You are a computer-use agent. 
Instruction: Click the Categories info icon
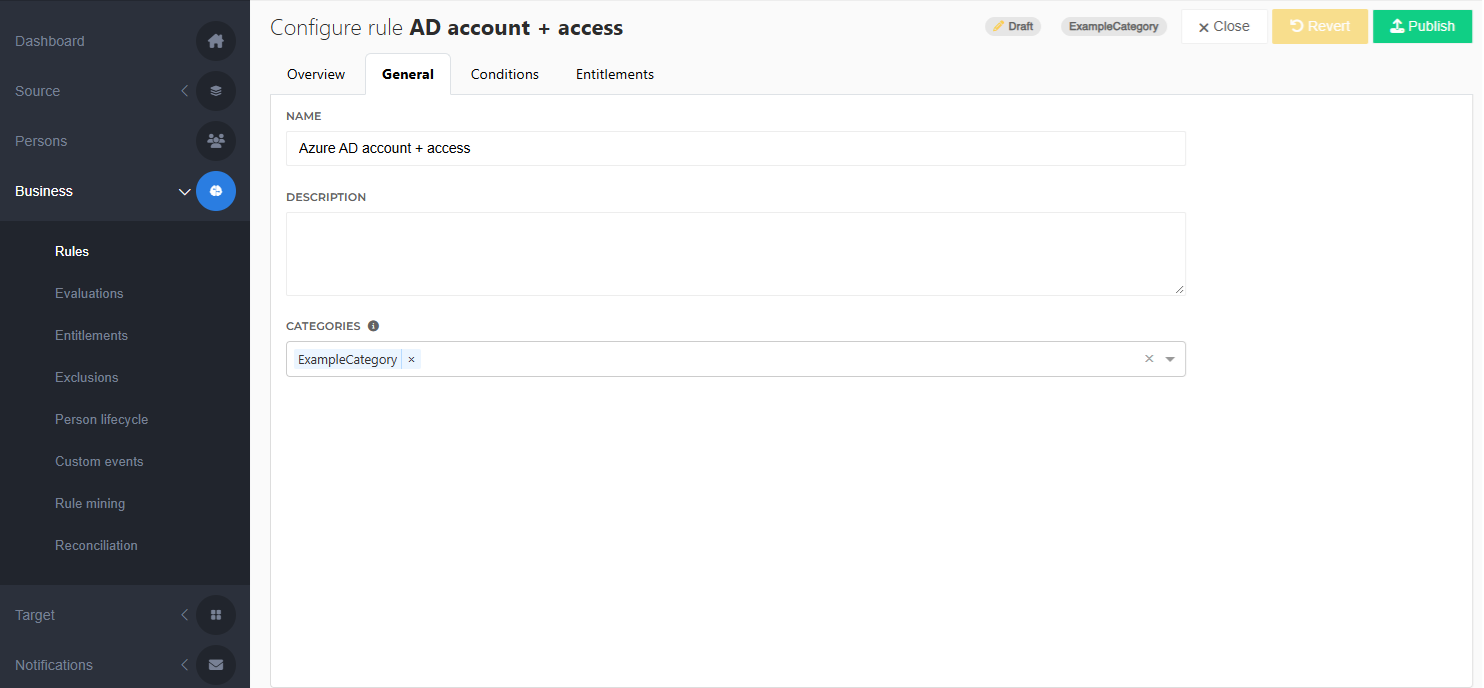[x=374, y=326]
